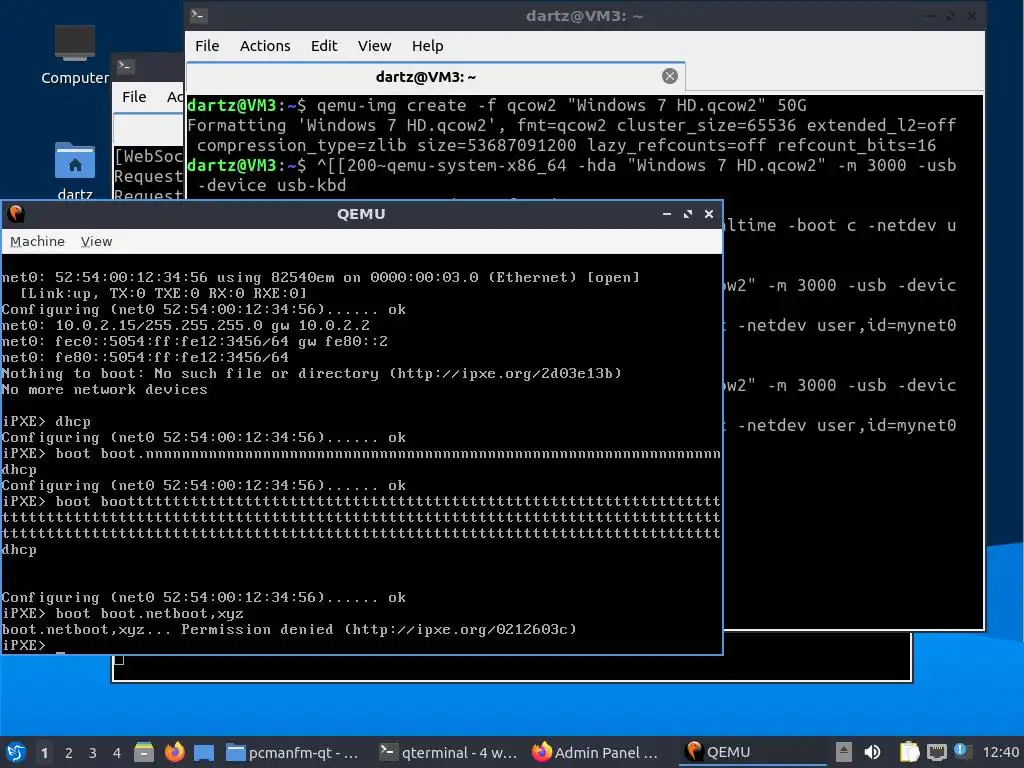Switch to the pcmanfm-qt taskbar window
Viewport: 1024px width, 768px height.
(x=292, y=752)
